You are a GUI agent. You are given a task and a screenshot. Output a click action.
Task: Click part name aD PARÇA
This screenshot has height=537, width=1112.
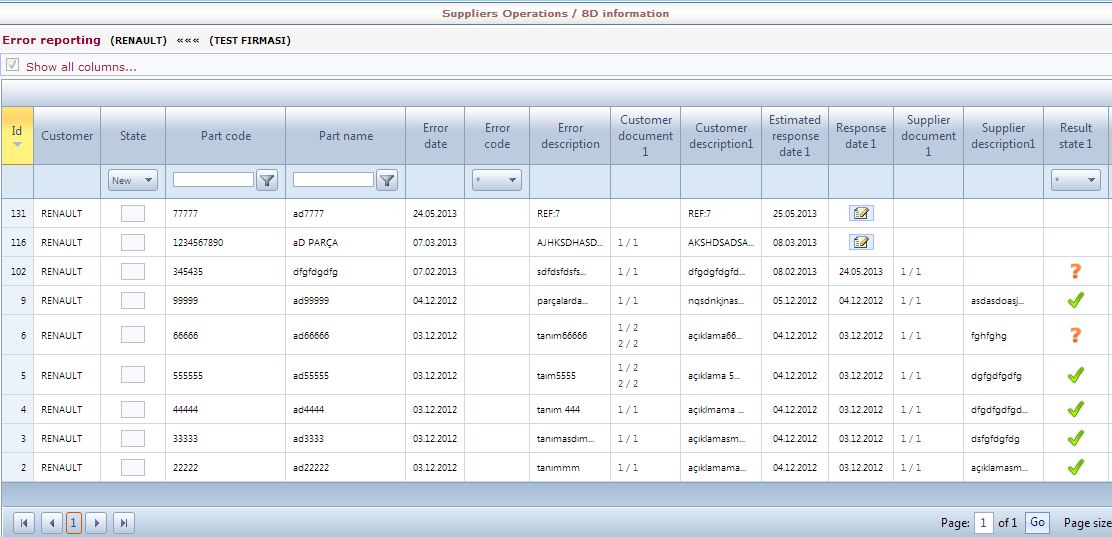pos(316,243)
